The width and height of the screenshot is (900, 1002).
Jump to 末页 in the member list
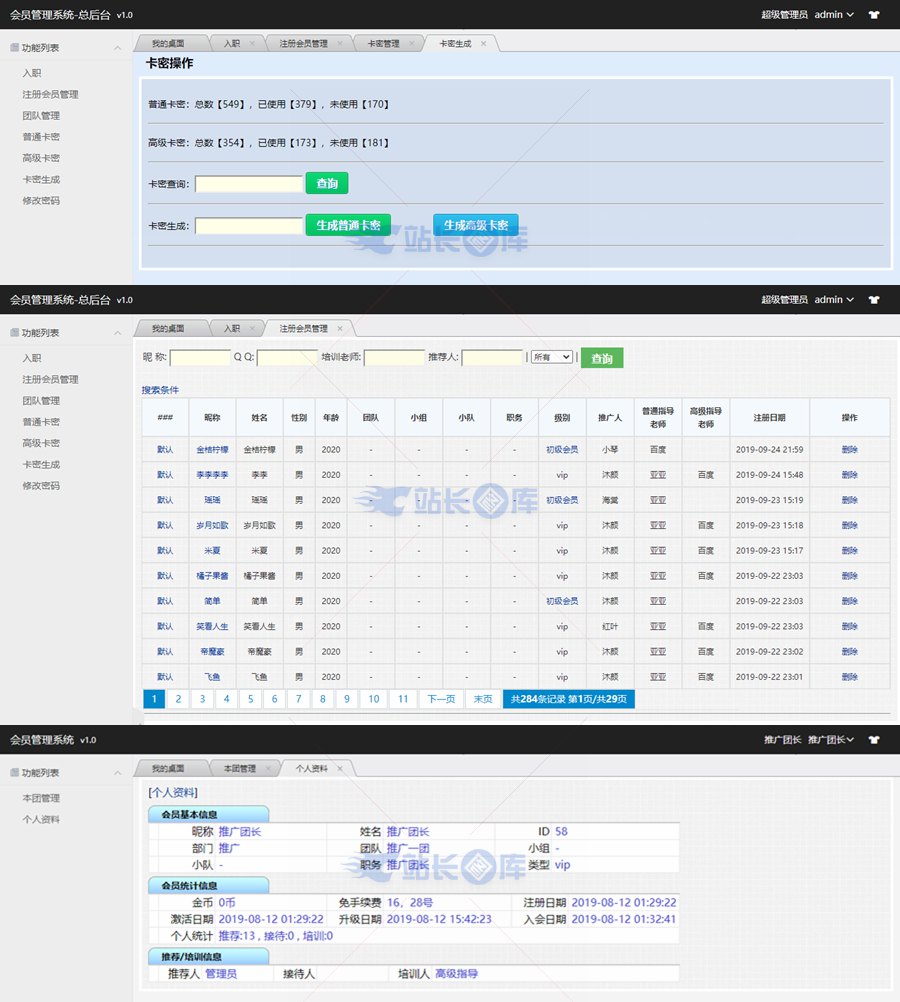[482, 699]
